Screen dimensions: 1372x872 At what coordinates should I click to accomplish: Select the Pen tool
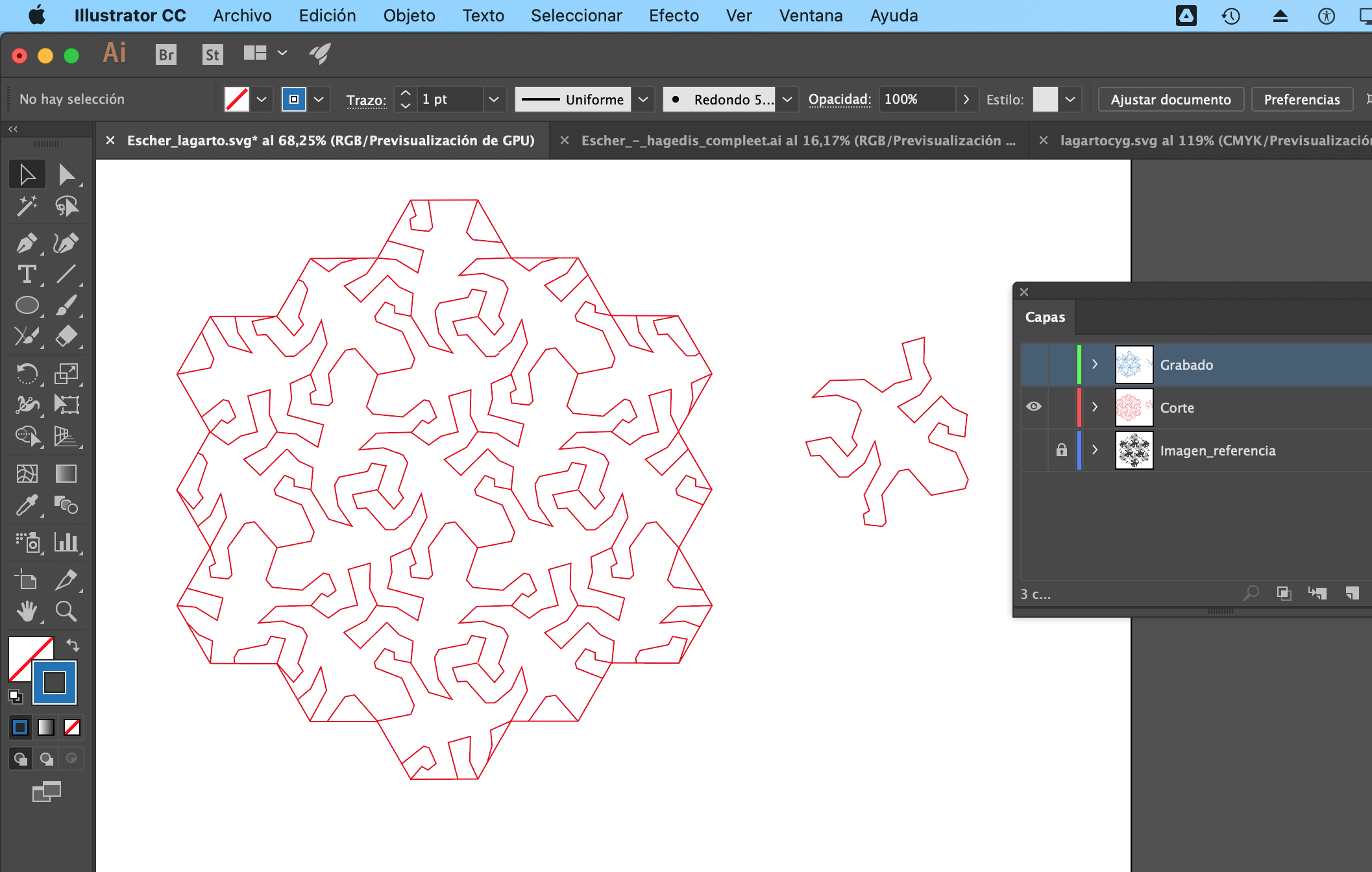(x=27, y=243)
